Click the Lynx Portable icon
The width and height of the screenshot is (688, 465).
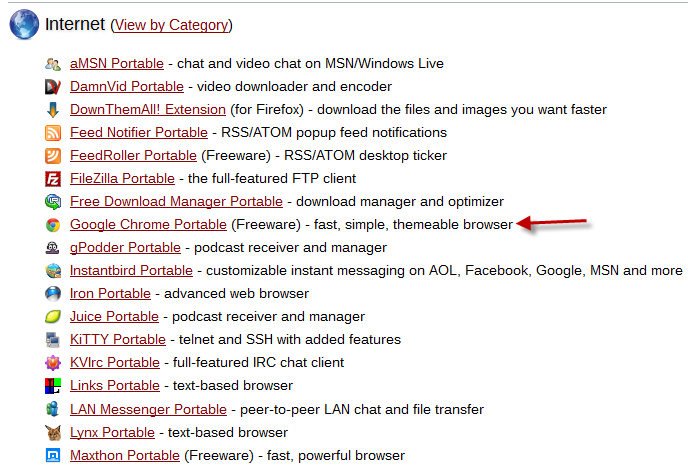(53, 433)
